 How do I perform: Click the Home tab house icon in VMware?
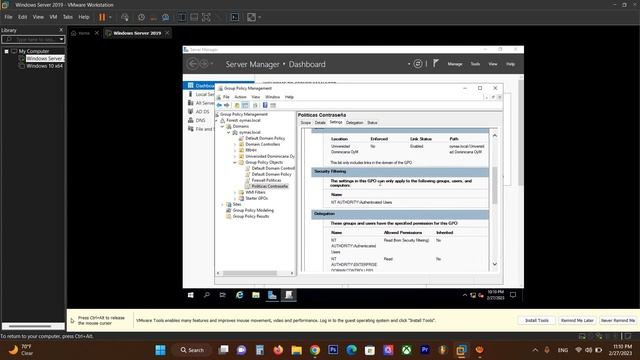tap(74, 33)
